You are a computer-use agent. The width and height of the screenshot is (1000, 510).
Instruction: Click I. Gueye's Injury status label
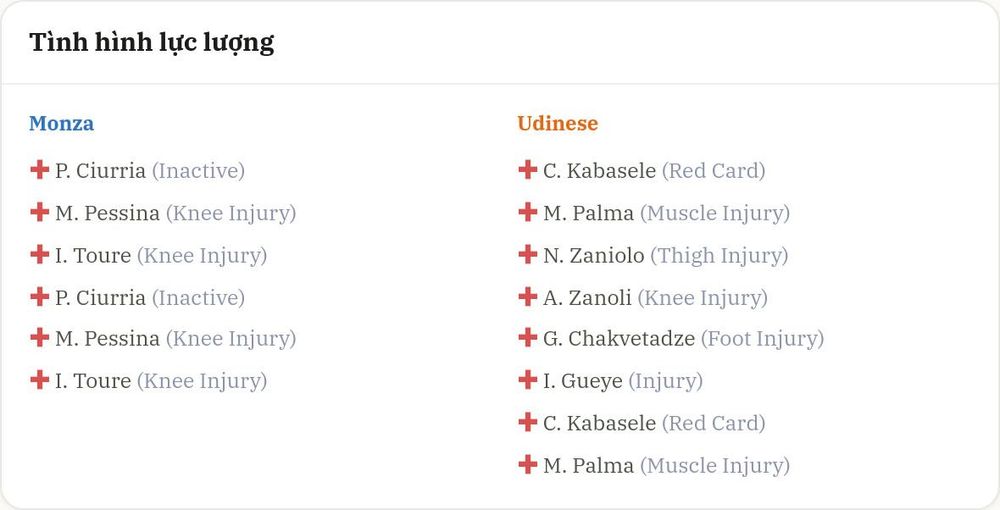pos(666,382)
